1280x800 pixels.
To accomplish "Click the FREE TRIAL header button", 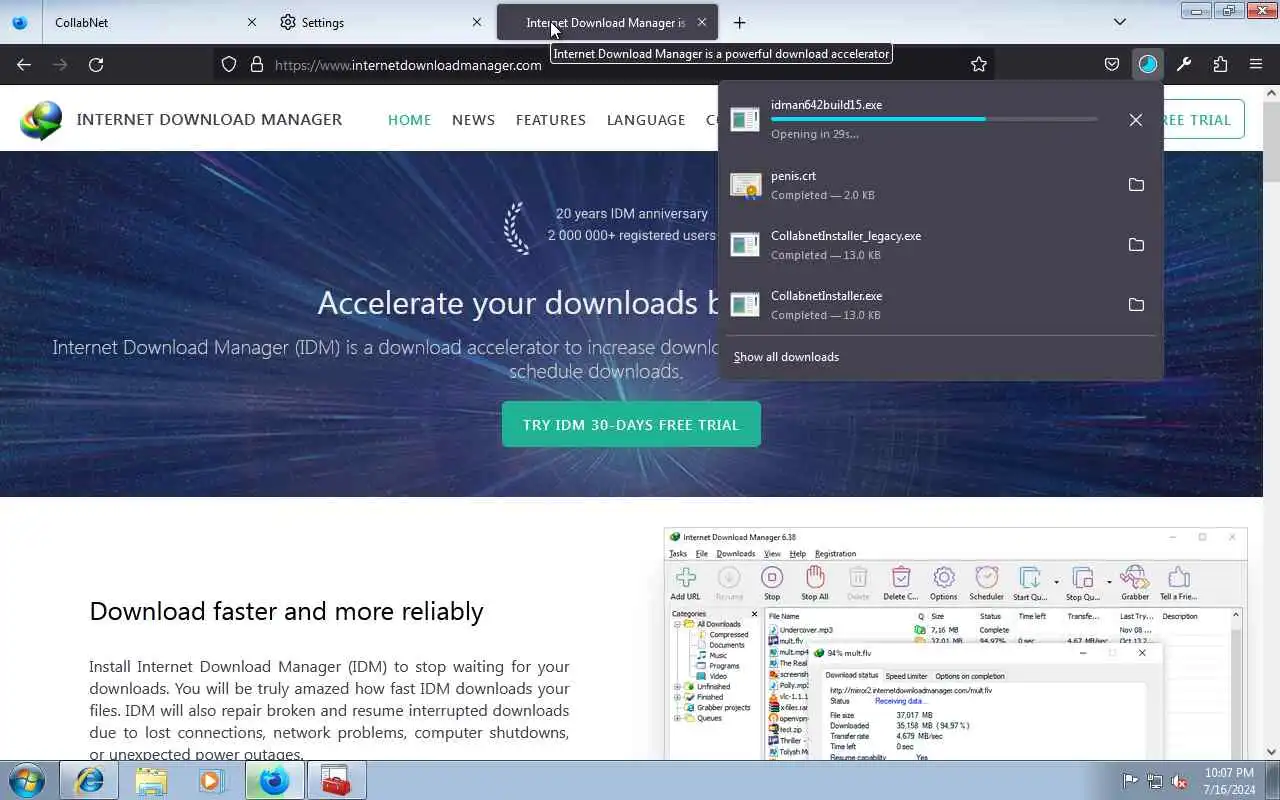I will (1204, 120).
